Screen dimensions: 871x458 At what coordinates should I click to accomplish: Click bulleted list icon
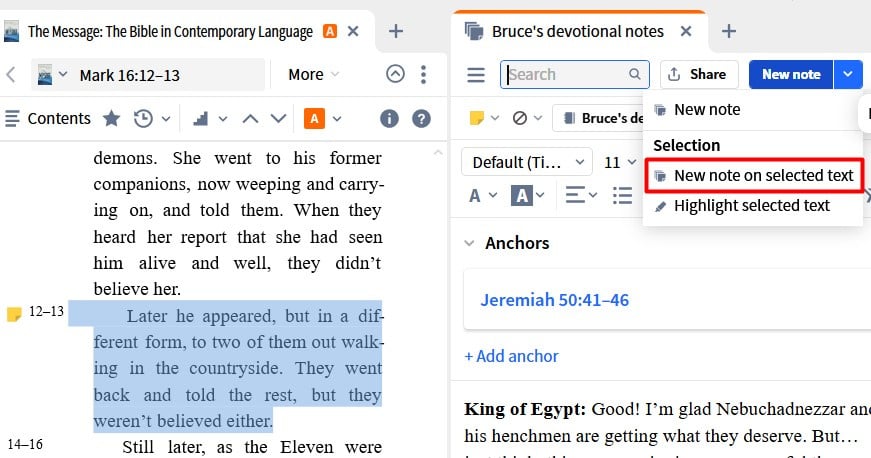[622, 195]
